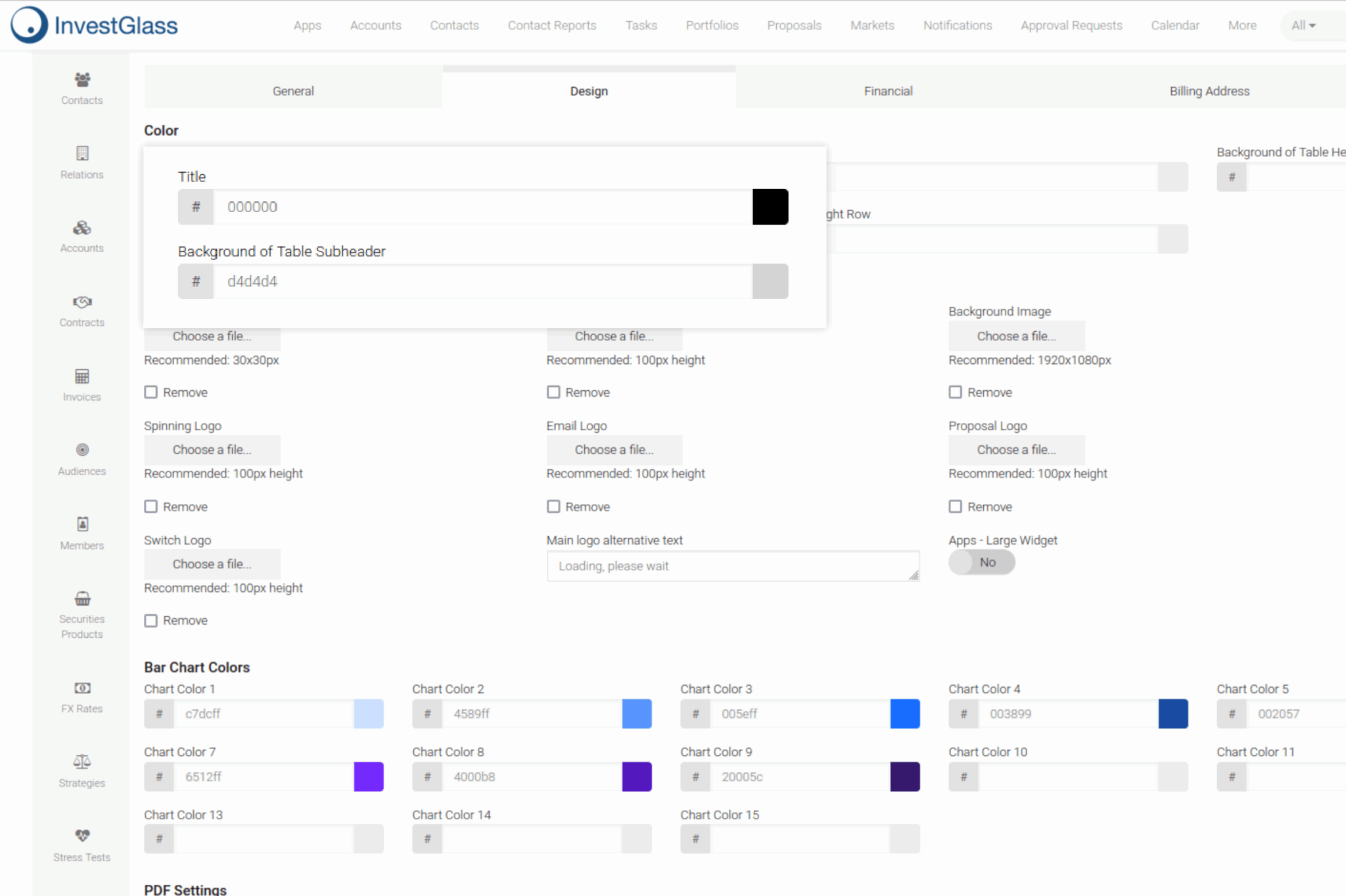Expand the More navigation menu
This screenshot has height=896, width=1346.
tap(1242, 25)
